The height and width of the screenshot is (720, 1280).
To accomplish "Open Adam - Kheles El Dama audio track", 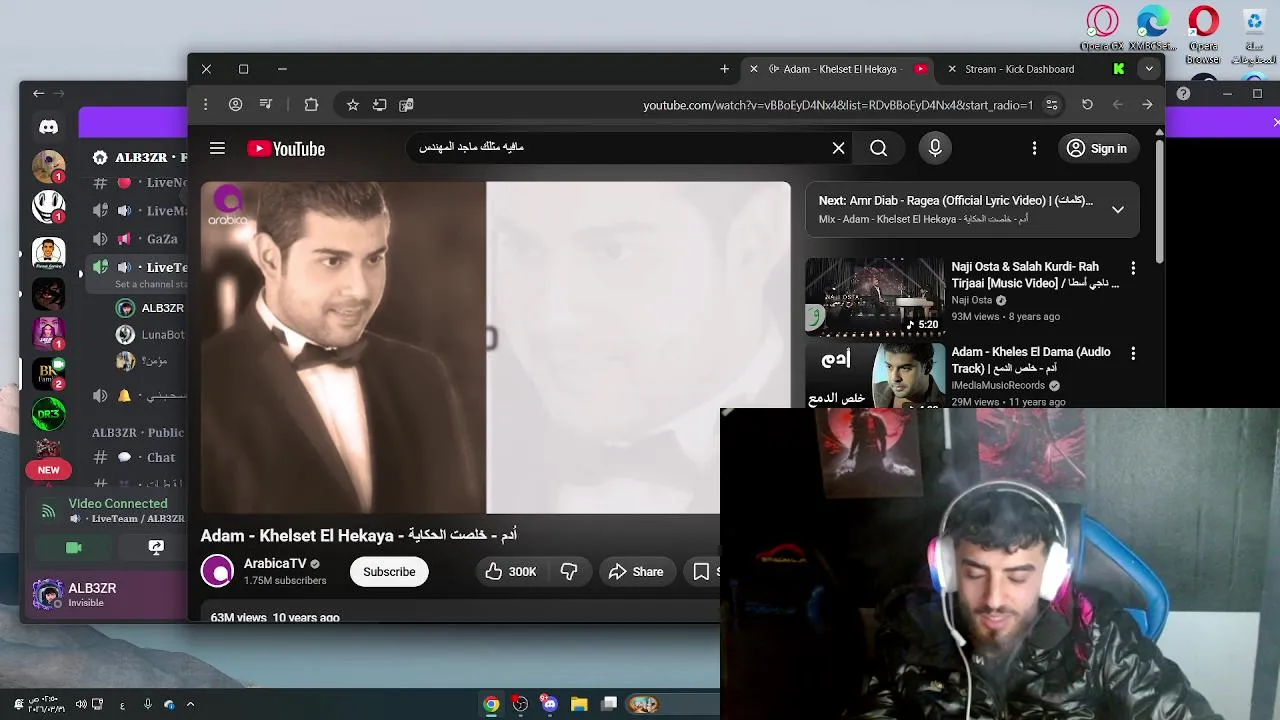I will tap(1030, 360).
